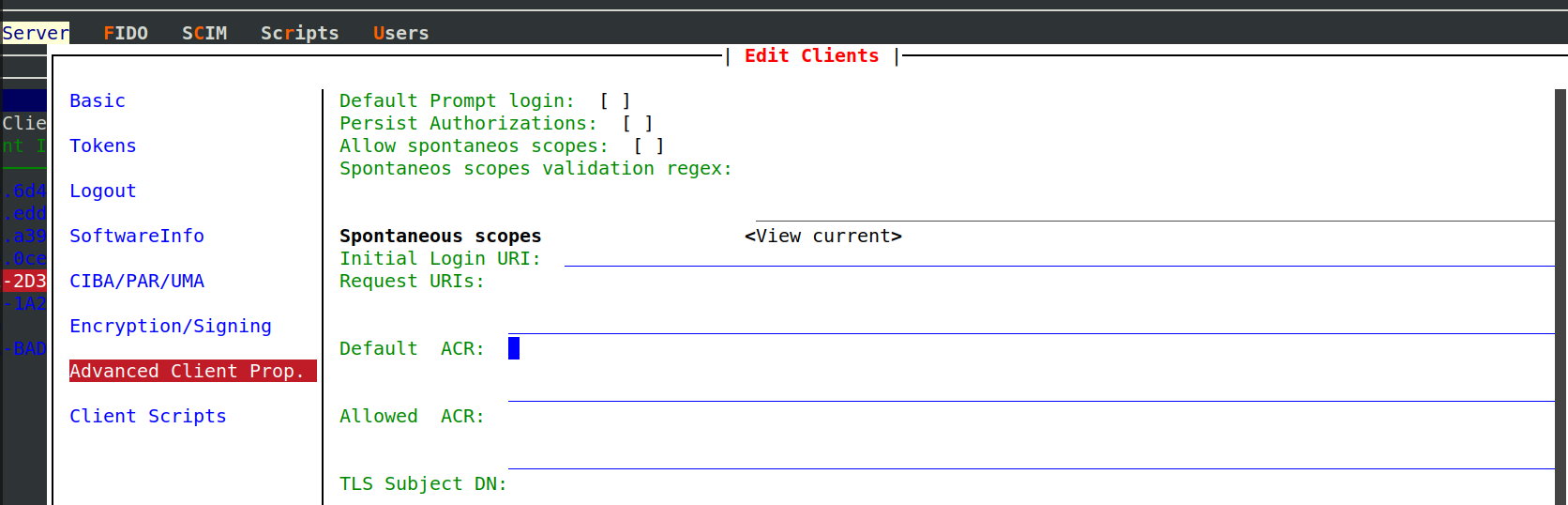This screenshot has height=505, width=1568.
Task: Open SoftwareInfo section
Action: point(137,236)
